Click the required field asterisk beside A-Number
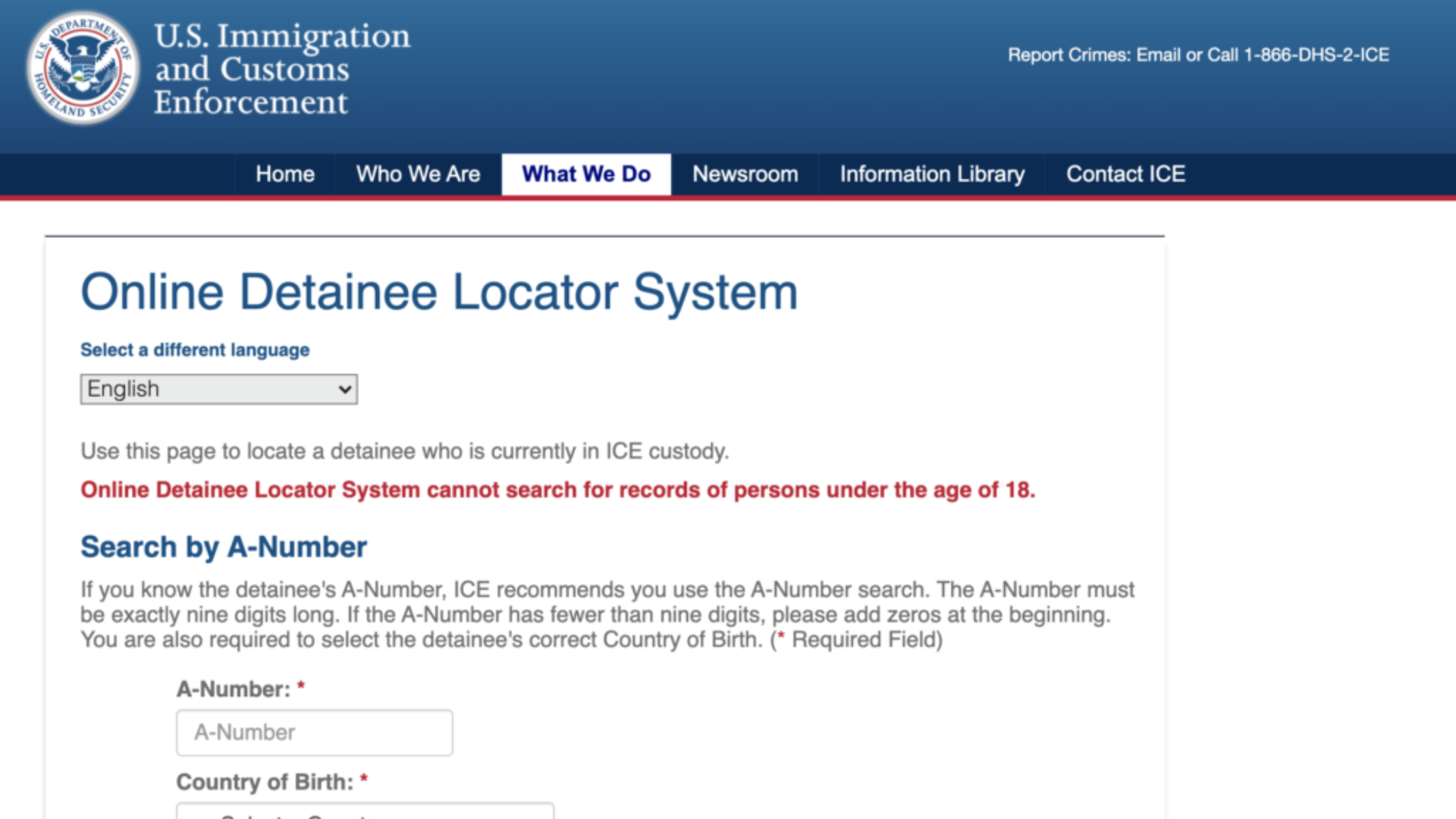Image resolution: width=1456 pixels, height=819 pixels. click(x=301, y=688)
